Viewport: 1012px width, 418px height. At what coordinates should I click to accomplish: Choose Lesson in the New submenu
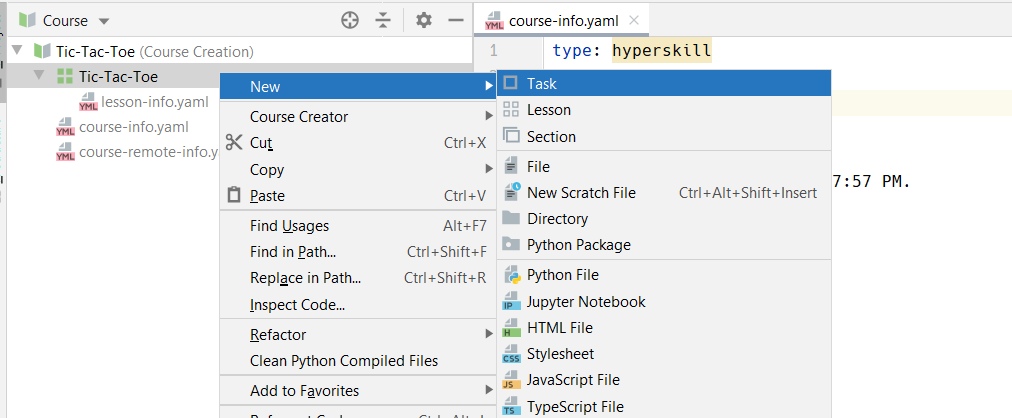click(x=548, y=110)
